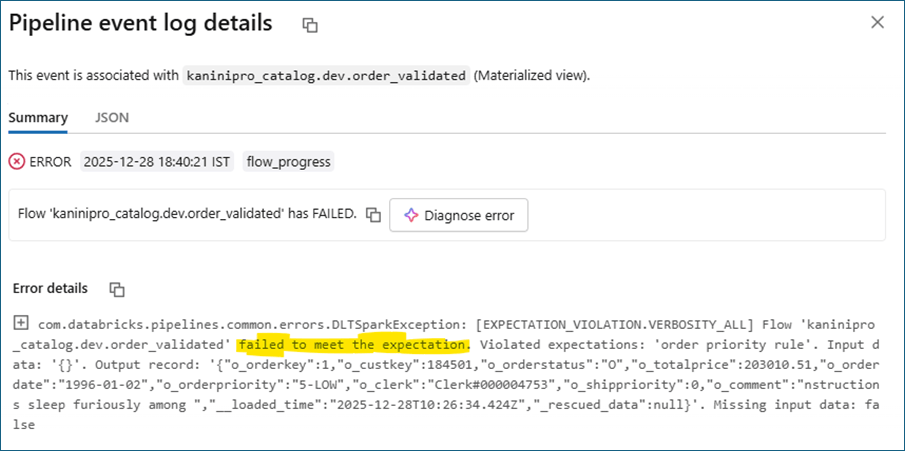Image resolution: width=905 pixels, height=451 pixels.
Task: Click the sparkle icon on Diagnose error
Action: [x=409, y=215]
